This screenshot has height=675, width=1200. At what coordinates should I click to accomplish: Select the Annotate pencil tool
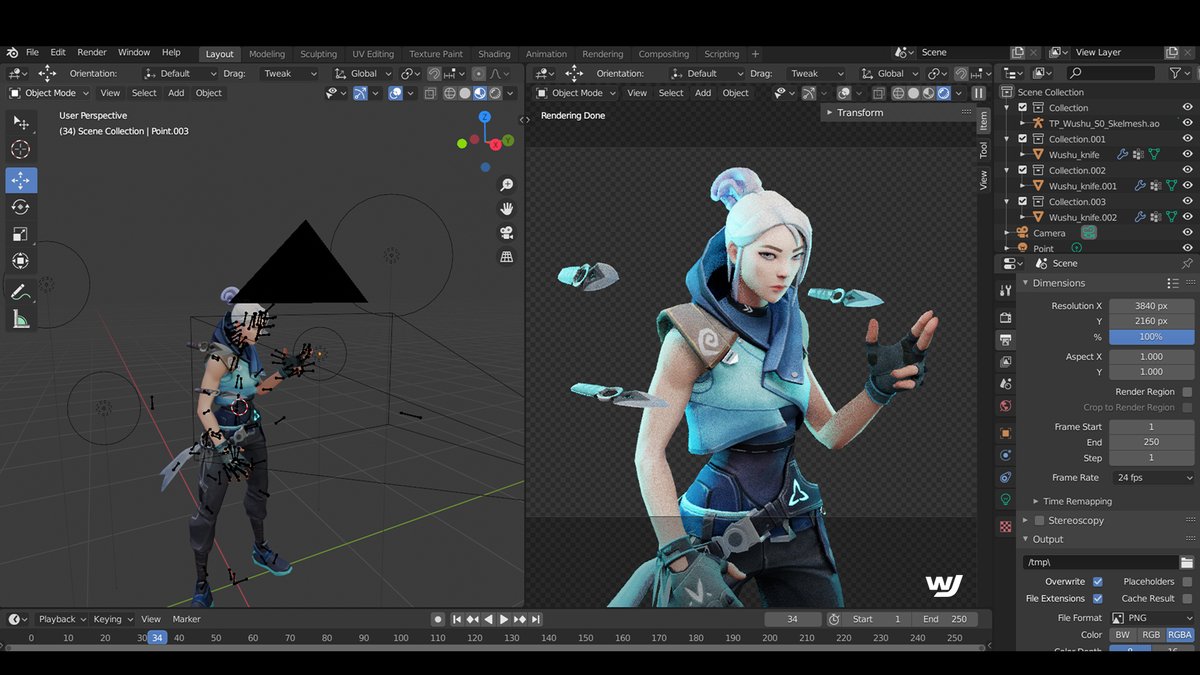pos(21,292)
